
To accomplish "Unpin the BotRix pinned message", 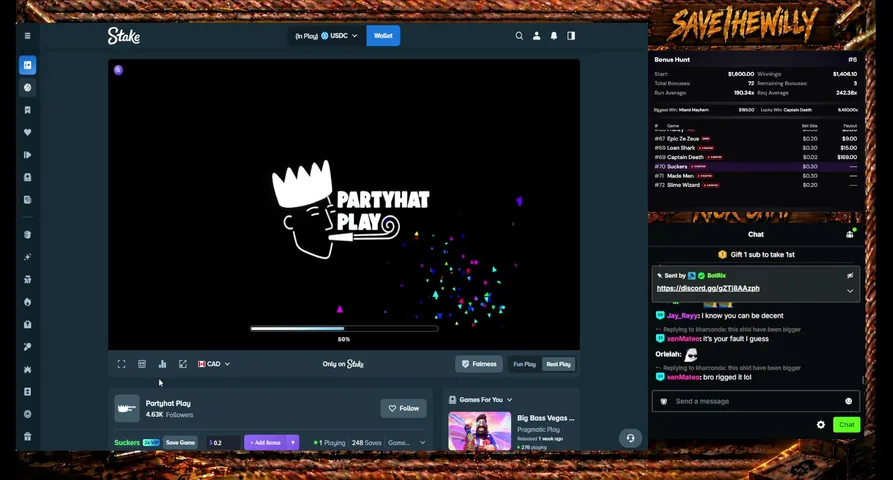I will 850,276.
